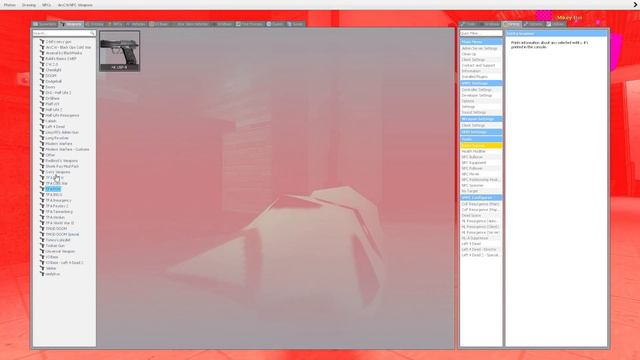Select the Modern Warfare weapon category
640x360 pixels.
(x=59, y=144)
